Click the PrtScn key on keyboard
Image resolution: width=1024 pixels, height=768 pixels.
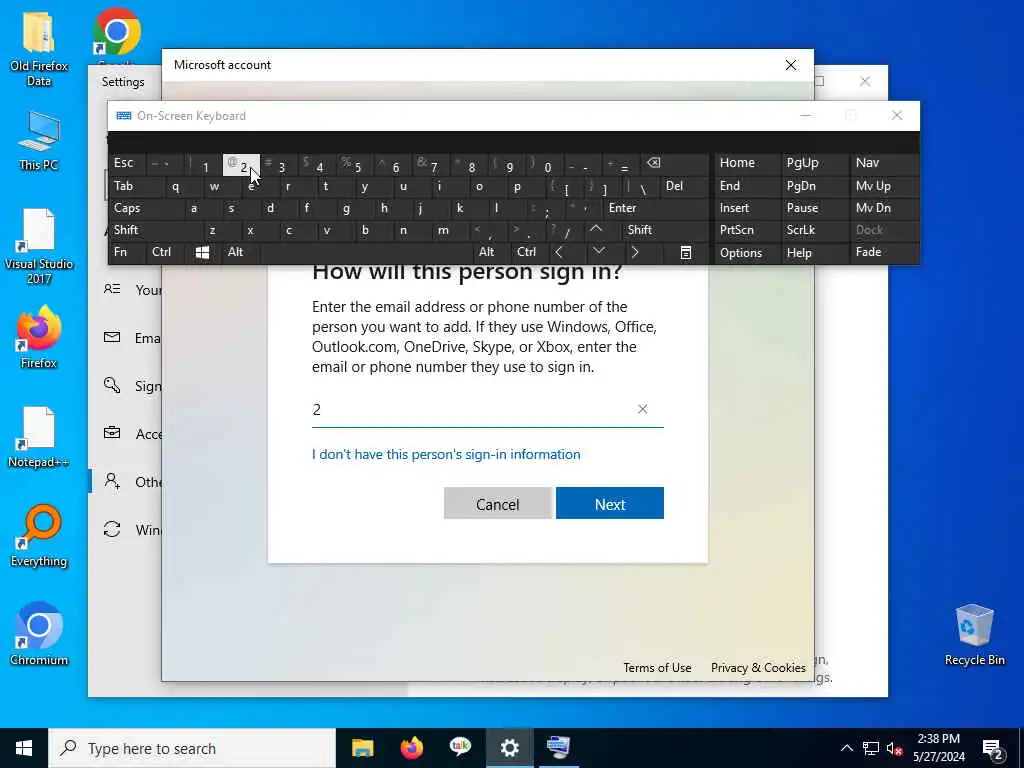747,230
